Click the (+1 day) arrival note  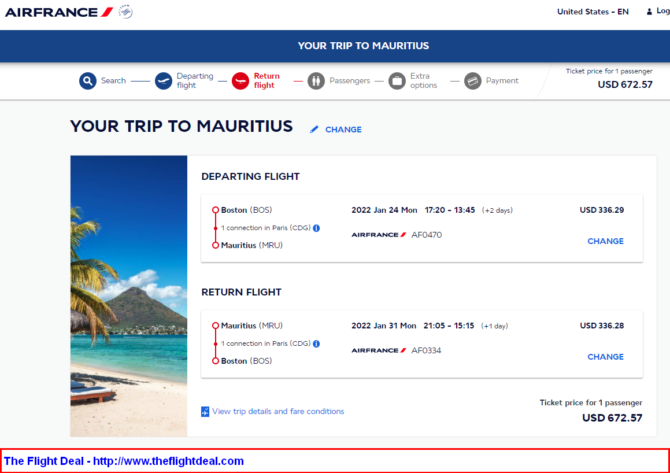pyautogui.click(x=494, y=326)
